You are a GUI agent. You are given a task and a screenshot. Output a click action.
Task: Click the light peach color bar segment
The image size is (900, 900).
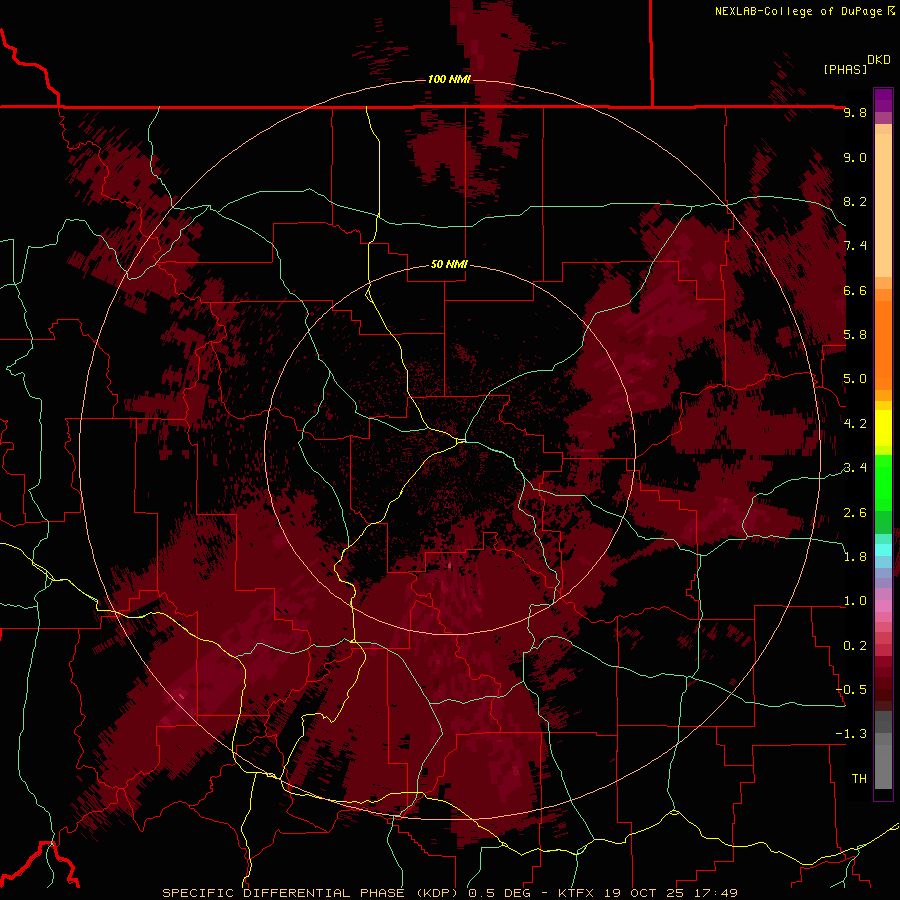(x=883, y=205)
